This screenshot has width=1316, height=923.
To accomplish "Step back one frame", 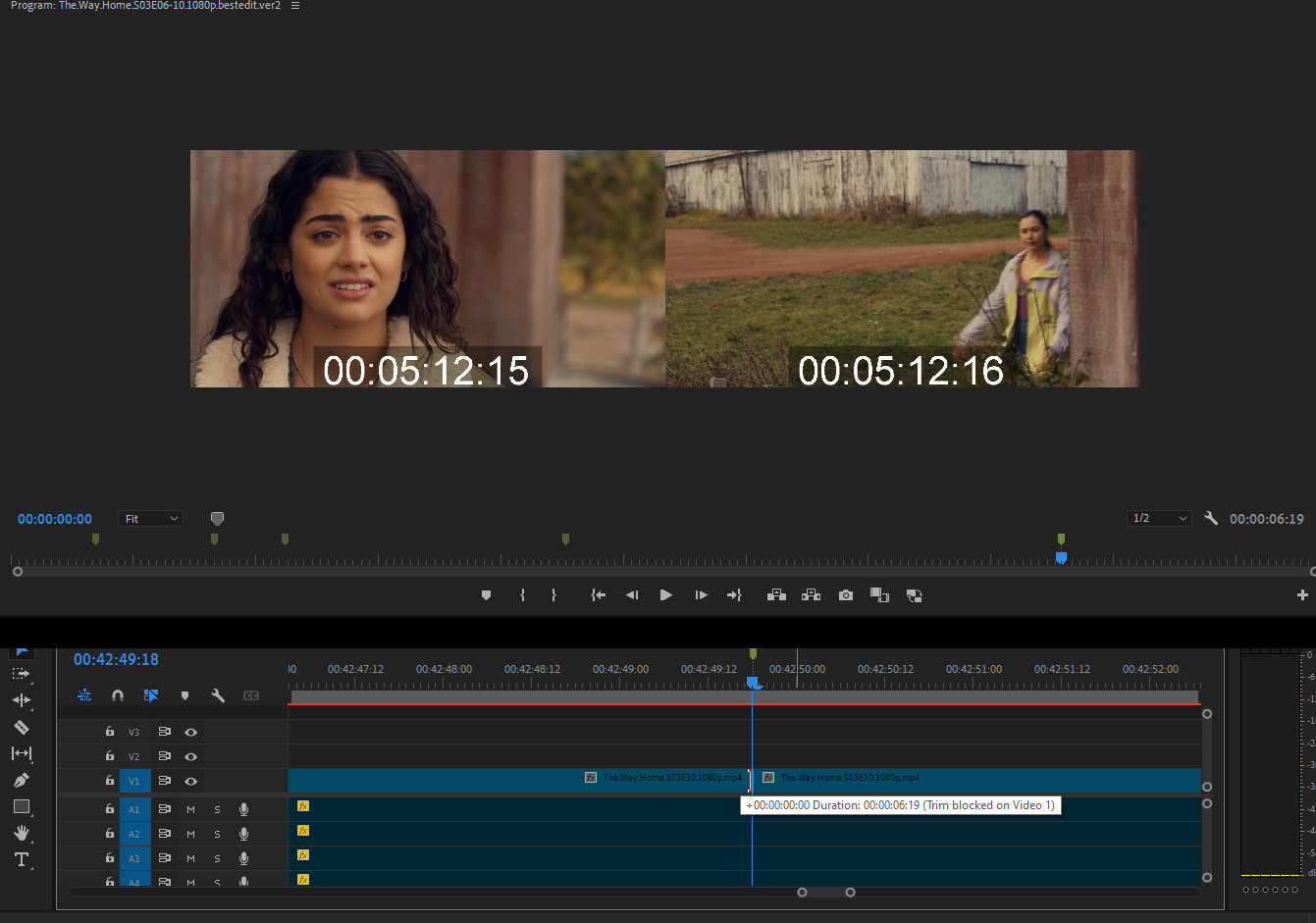I will [632, 595].
